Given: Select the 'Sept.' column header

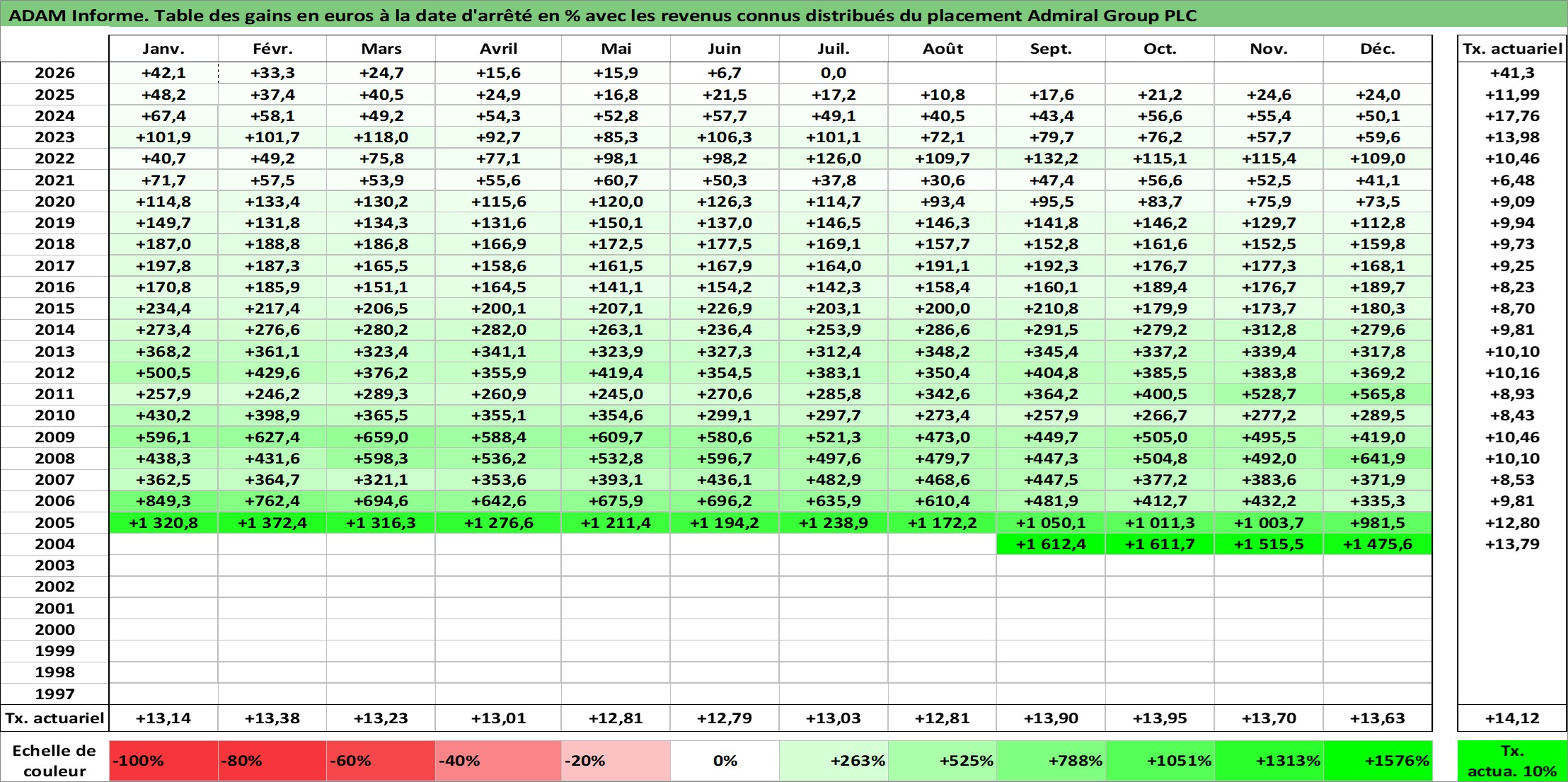Looking at the screenshot, I should click(1051, 49).
